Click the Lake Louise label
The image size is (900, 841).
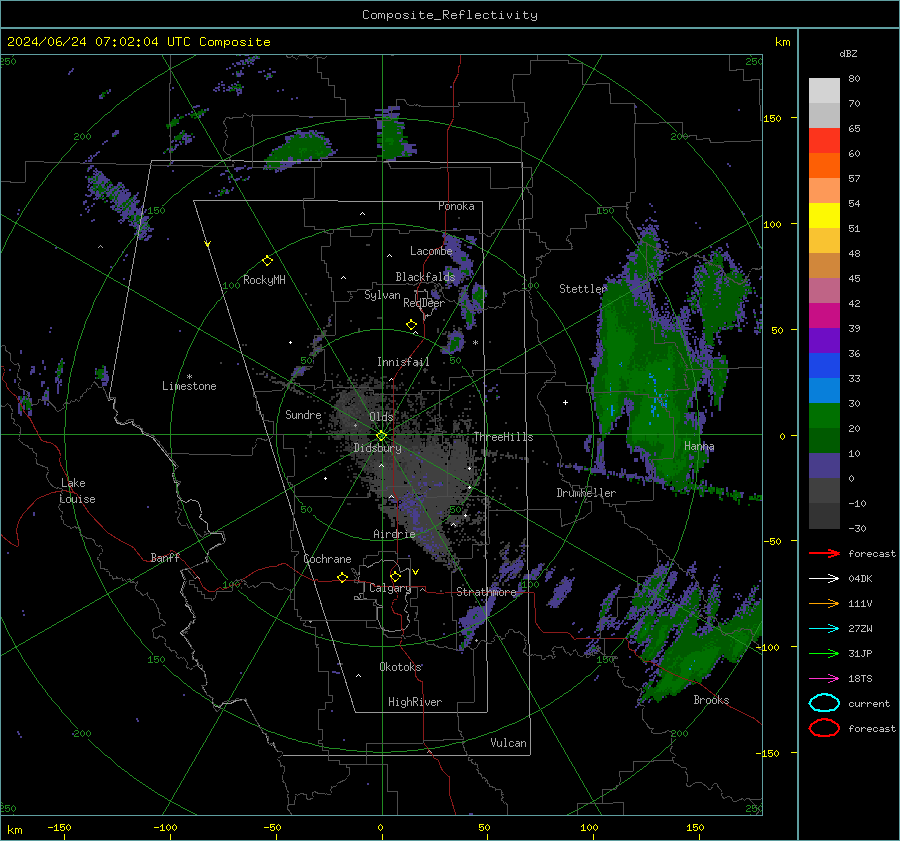(77, 491)
